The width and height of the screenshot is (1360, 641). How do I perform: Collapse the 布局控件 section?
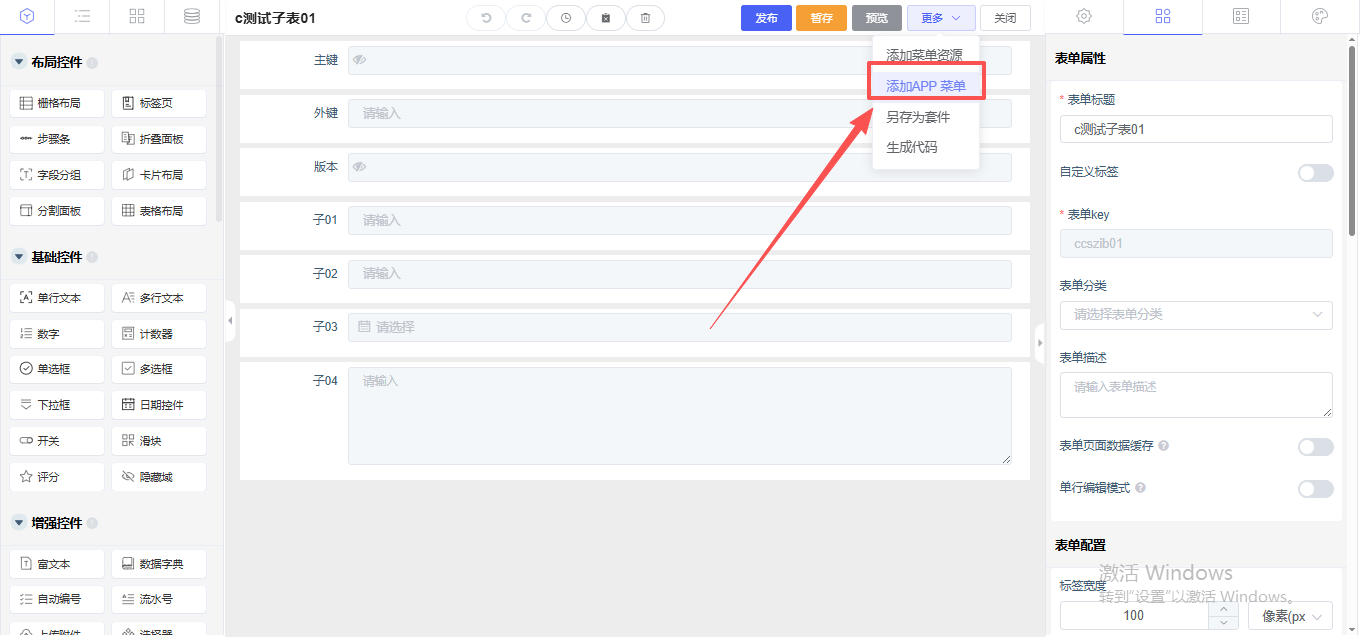[18, 62]
